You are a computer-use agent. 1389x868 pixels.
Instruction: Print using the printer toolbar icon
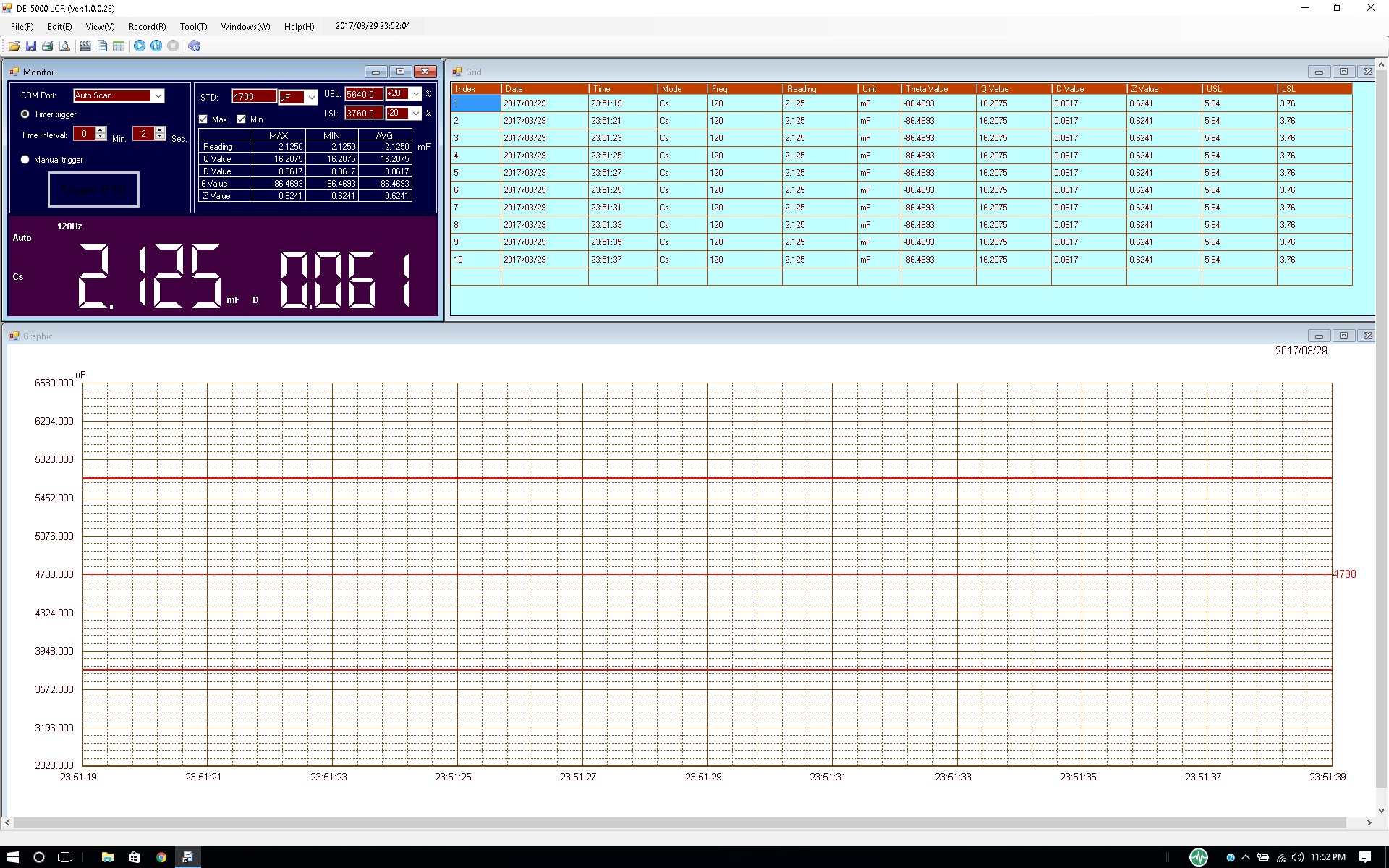[x=48, y=46]
